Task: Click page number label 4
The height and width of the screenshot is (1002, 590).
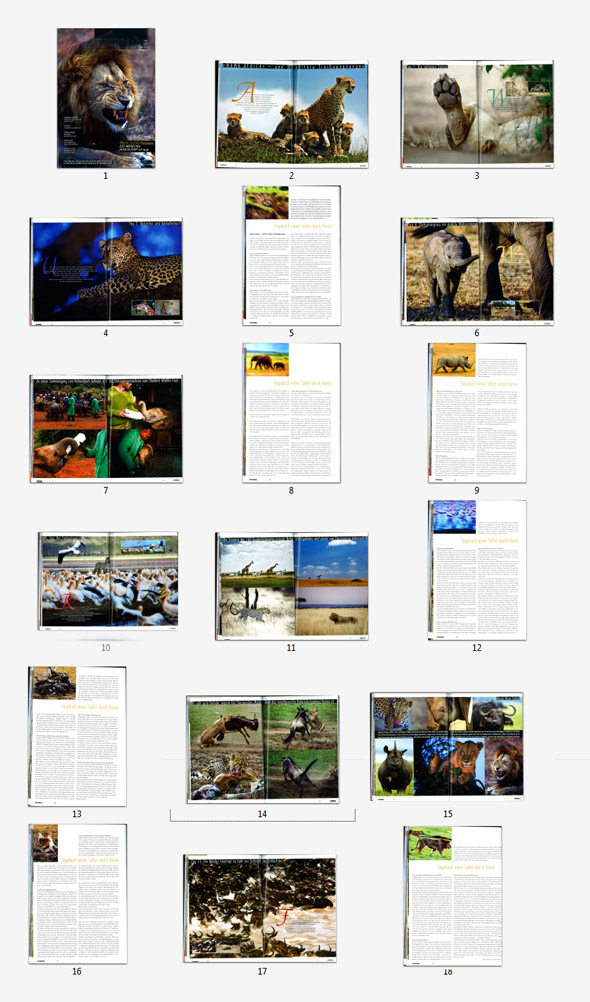Action: [106, 333]
